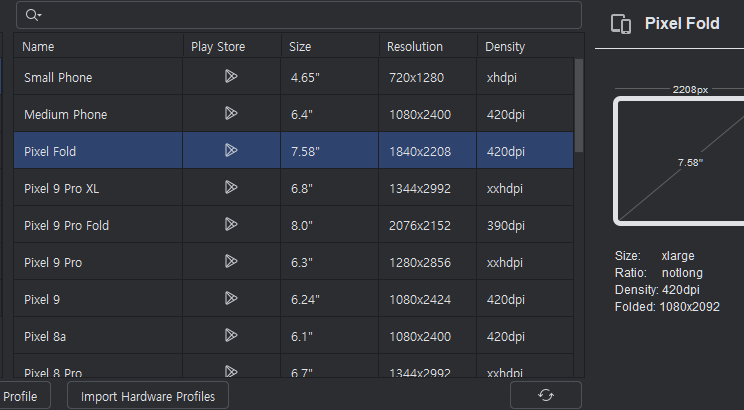The height and width of the screenshot is (410, 744).
Task: Click the 720x1280 resolution cell
Action: click(x=428, y=77)
